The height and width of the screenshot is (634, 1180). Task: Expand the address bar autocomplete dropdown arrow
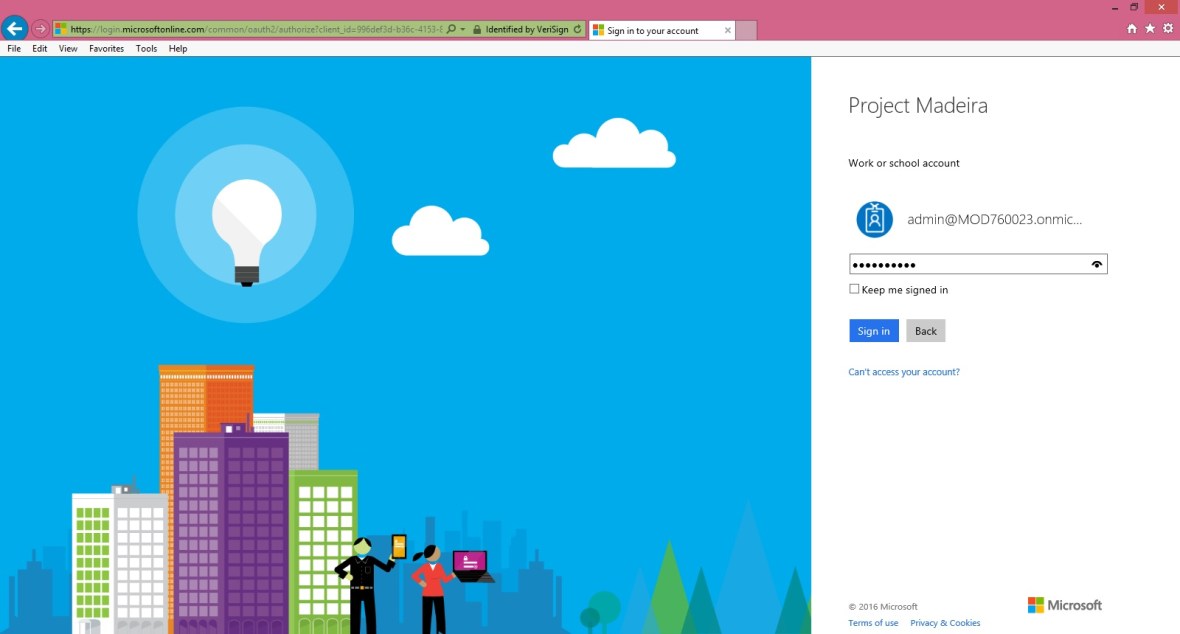coord(463,30)
